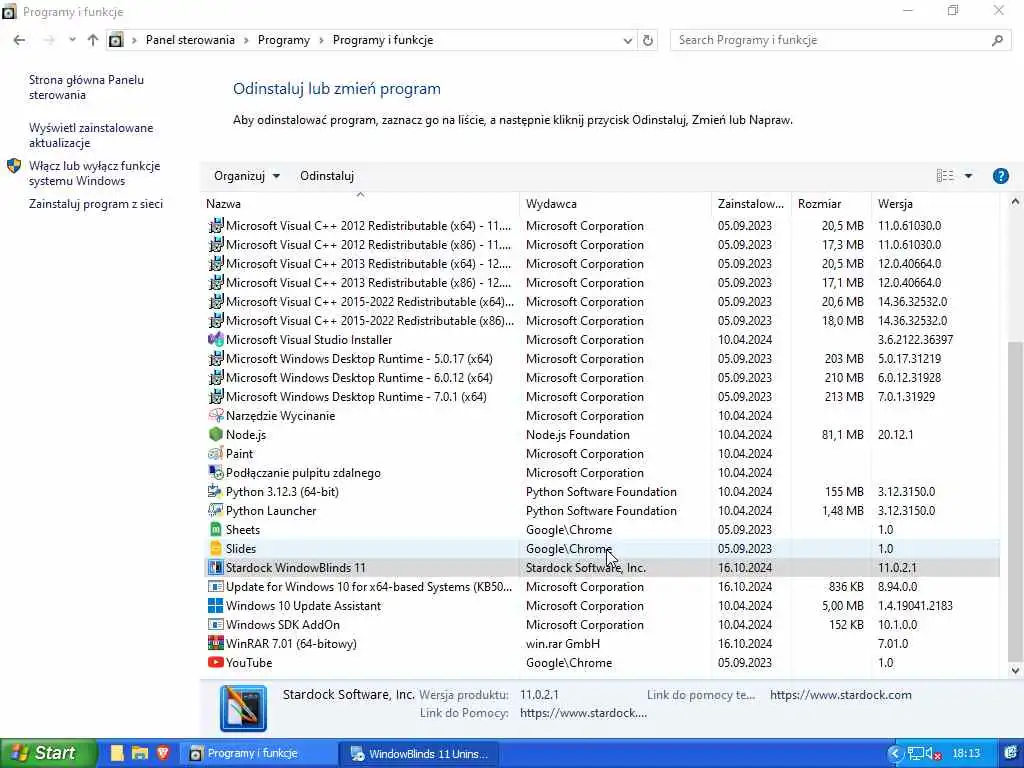Click the taskbar clock showing 18:13
This screenshot has height=768, width=1024.
(966, 754)
